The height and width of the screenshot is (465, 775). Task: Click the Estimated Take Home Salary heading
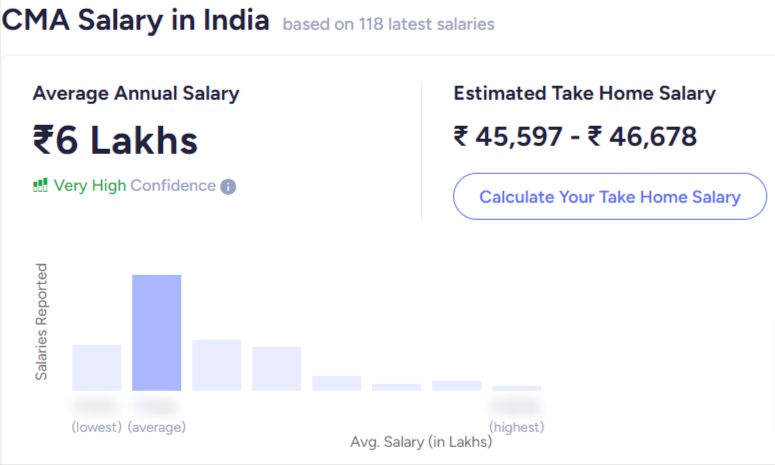point(584,94)
